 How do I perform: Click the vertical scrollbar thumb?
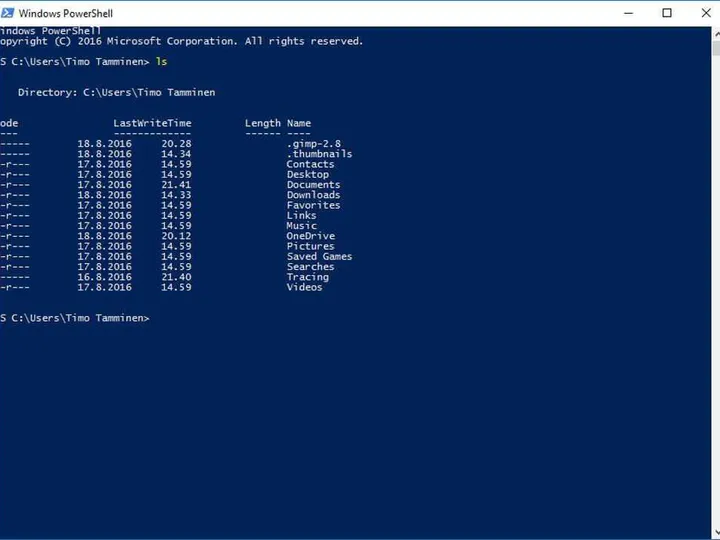point(716,48)
